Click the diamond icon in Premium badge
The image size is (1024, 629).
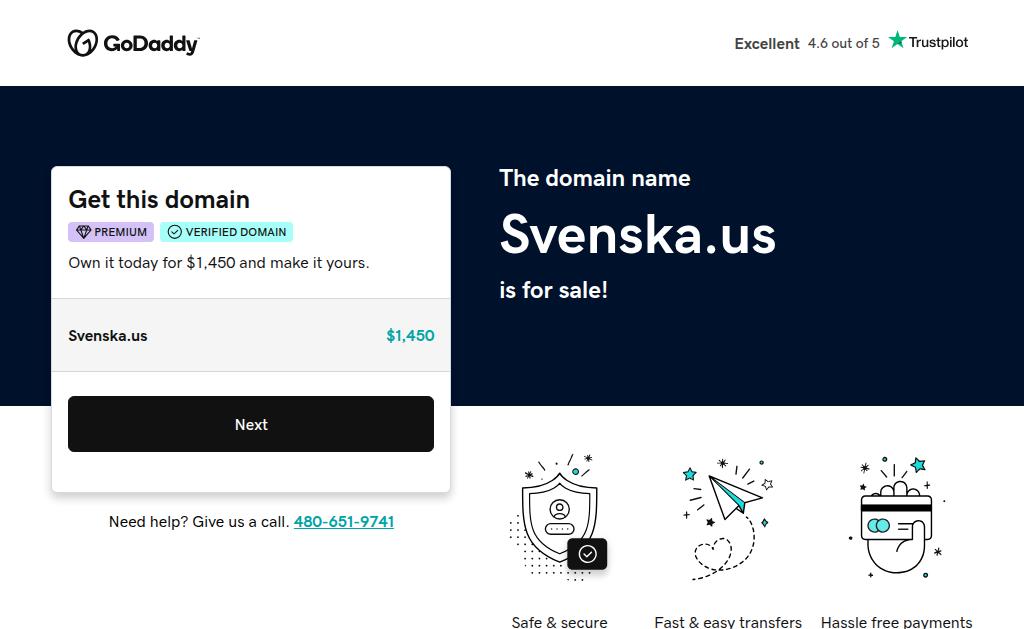83,232
